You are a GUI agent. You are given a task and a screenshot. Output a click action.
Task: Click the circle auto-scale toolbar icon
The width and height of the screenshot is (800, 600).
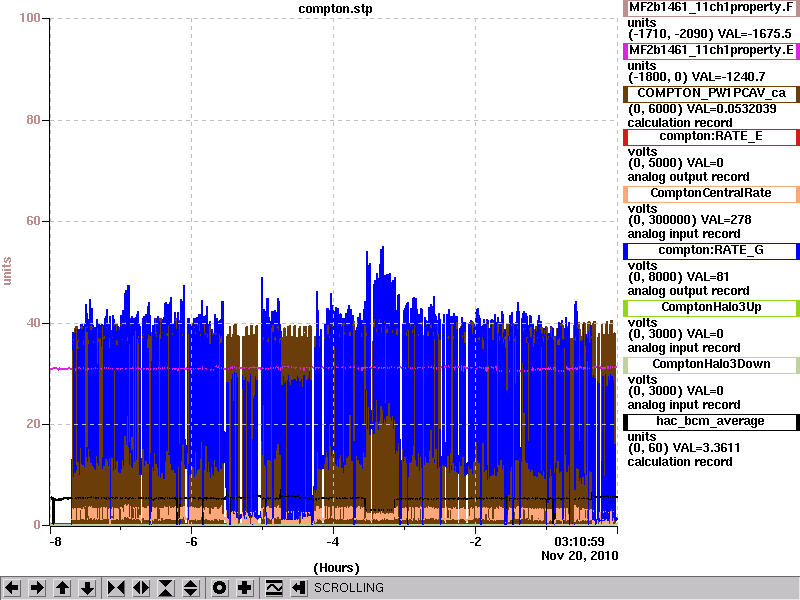pyautogui.click(x=220, y=588)
